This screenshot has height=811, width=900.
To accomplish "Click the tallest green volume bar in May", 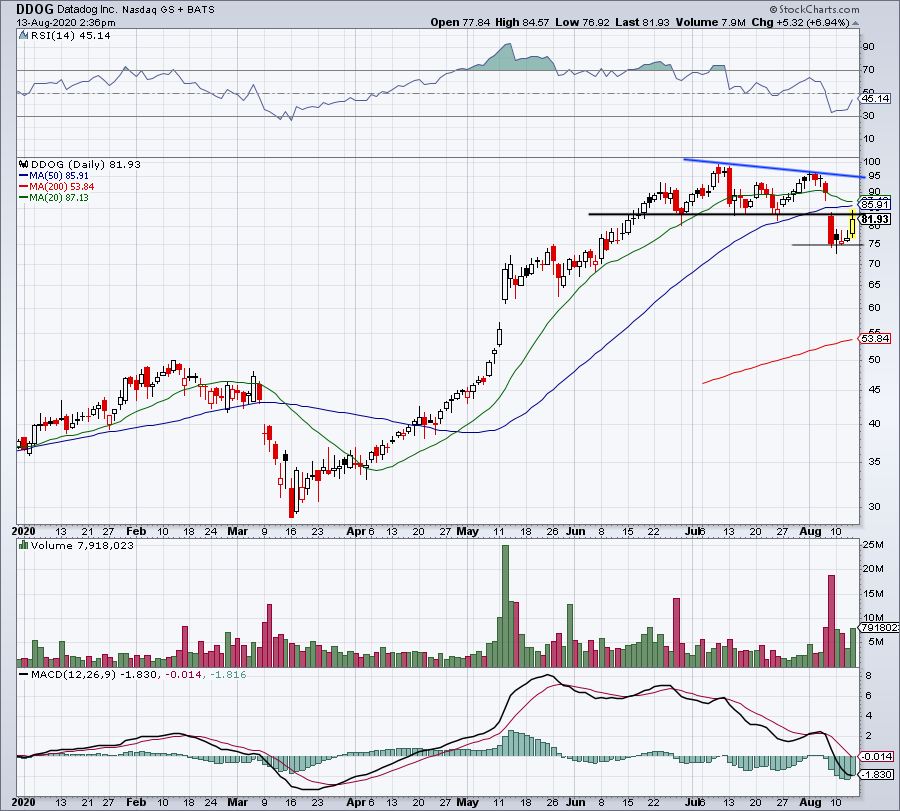I will 505,606.
